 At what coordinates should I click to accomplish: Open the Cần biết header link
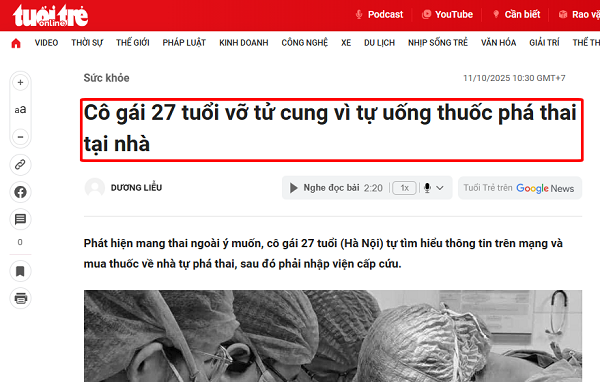click(516, 15)
